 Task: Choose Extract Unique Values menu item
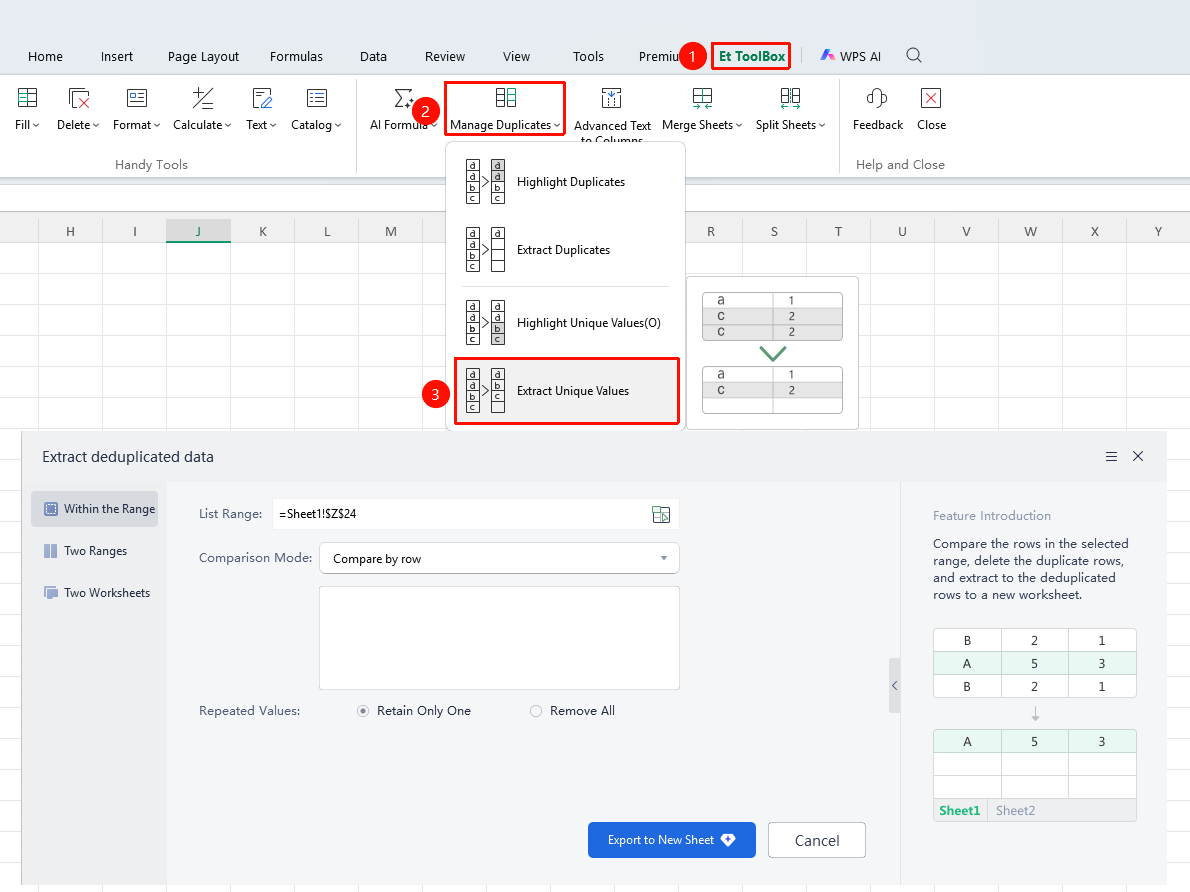click(x=566, y=391)
